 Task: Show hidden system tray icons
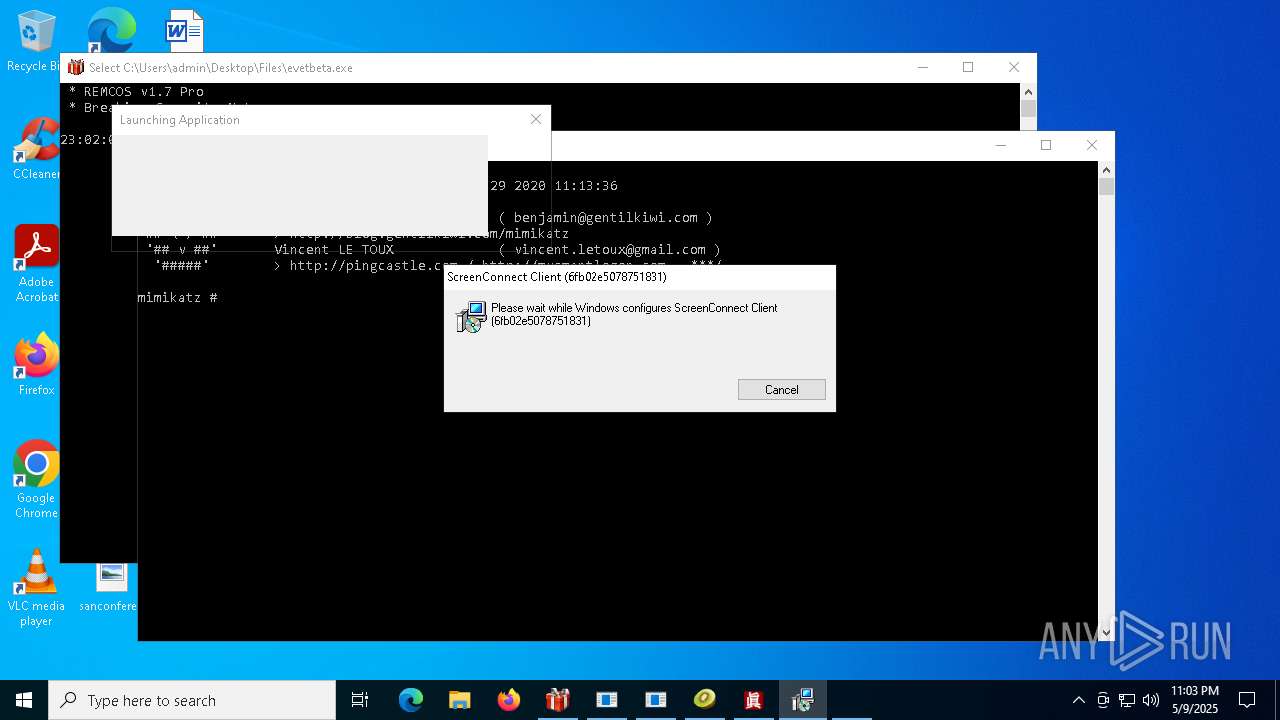[1078, 700]
